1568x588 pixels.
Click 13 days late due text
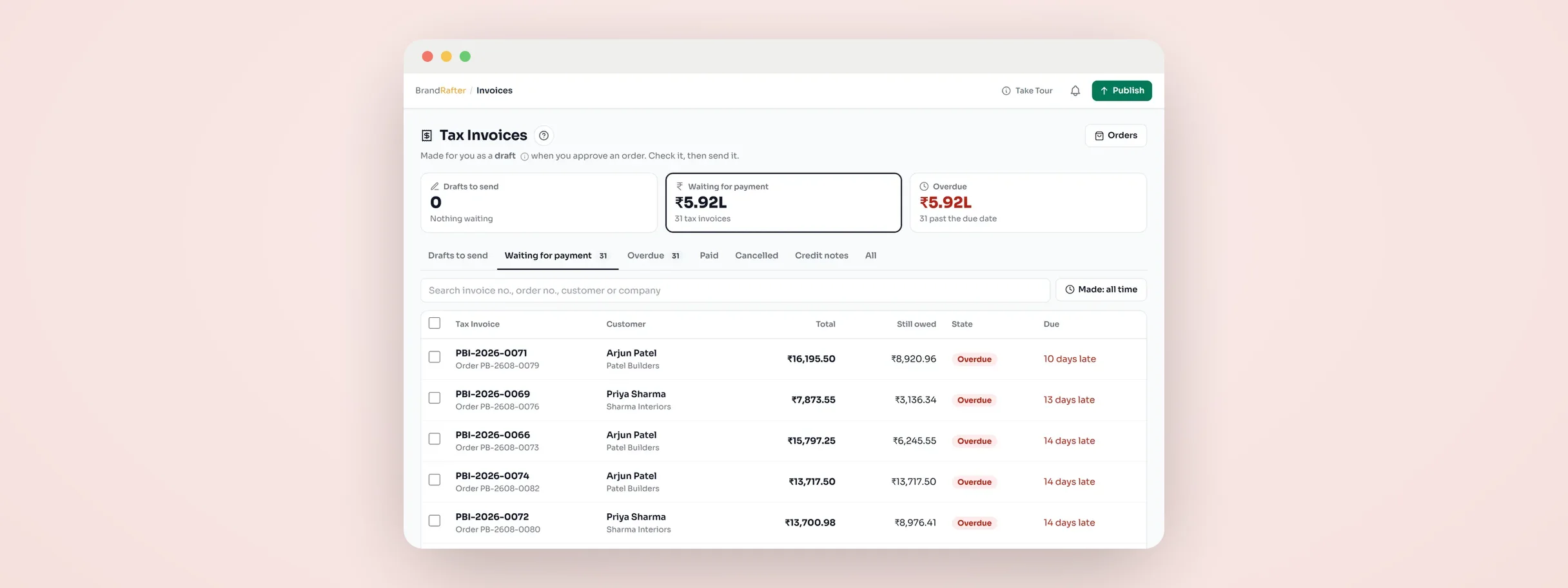(1069, 400)
